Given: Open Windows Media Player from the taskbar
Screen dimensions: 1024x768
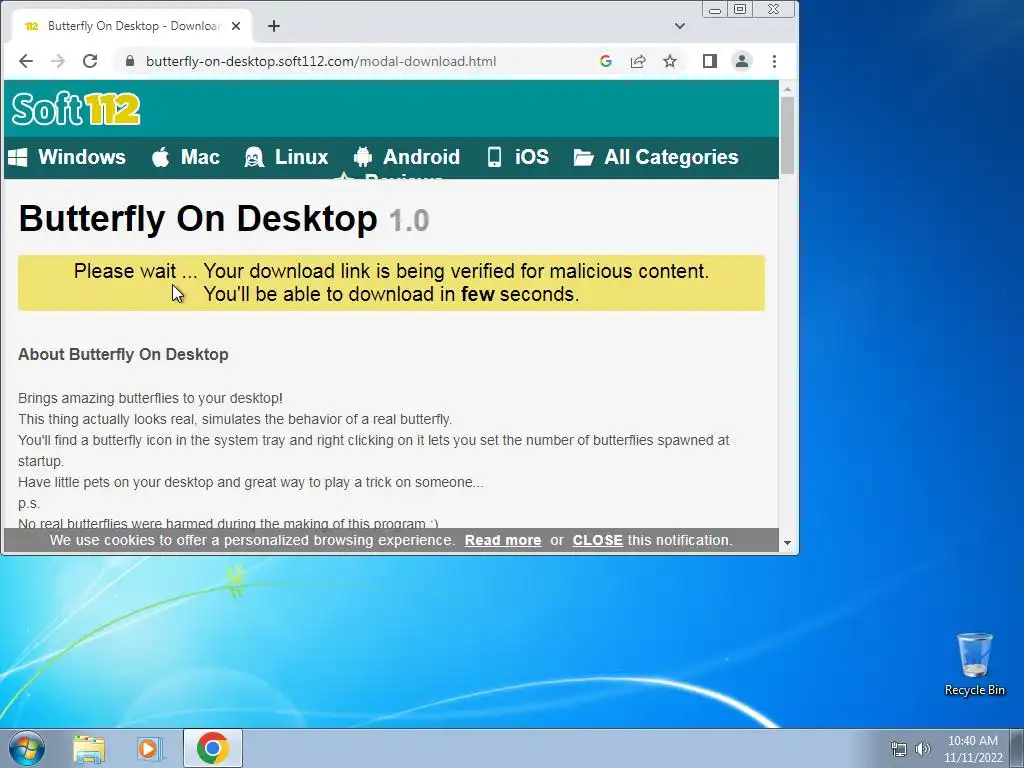Looking at the screenshot, I should click(x=150, y=748).
